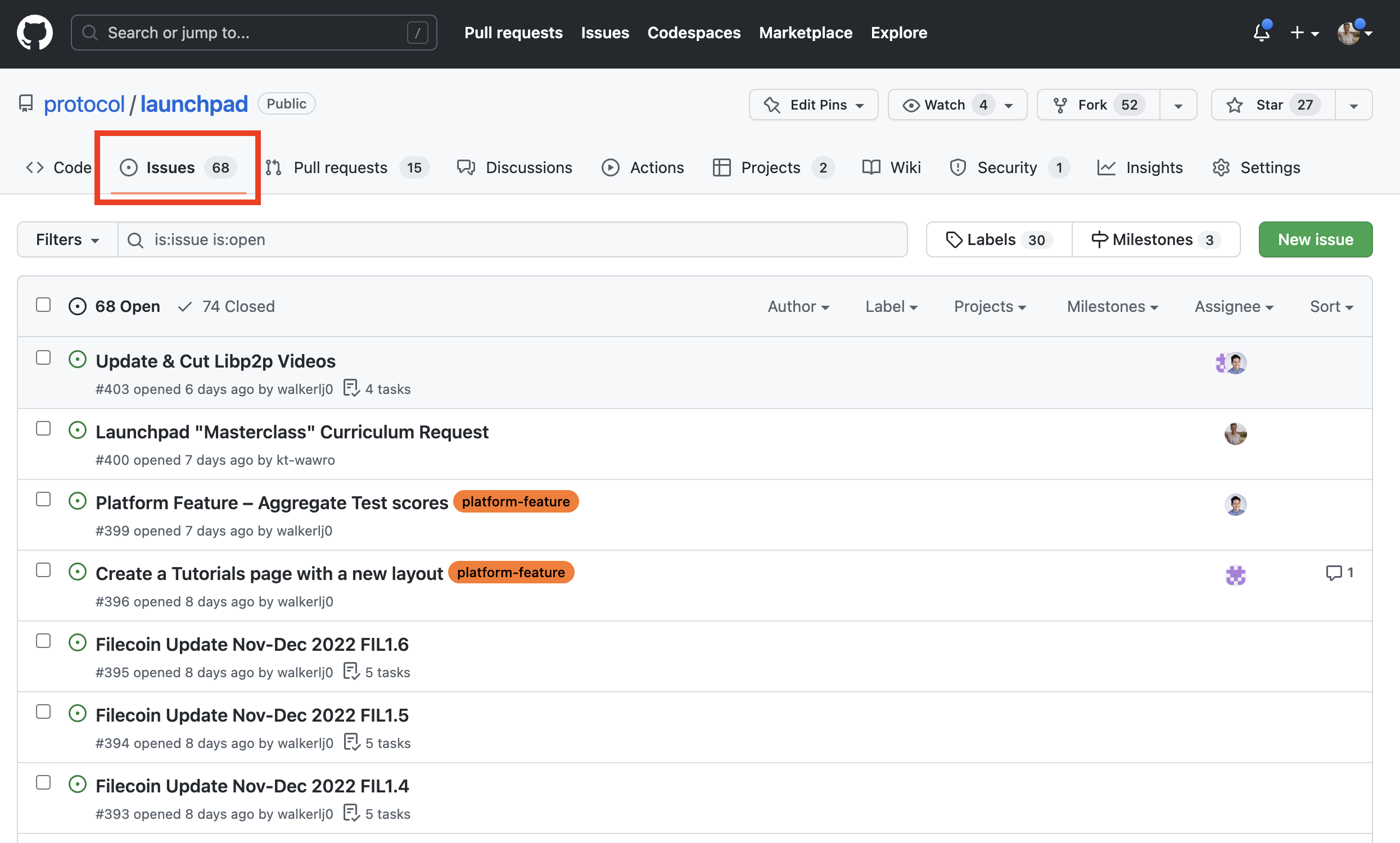
Task: Open the Labels tag button
Action: 999,240
